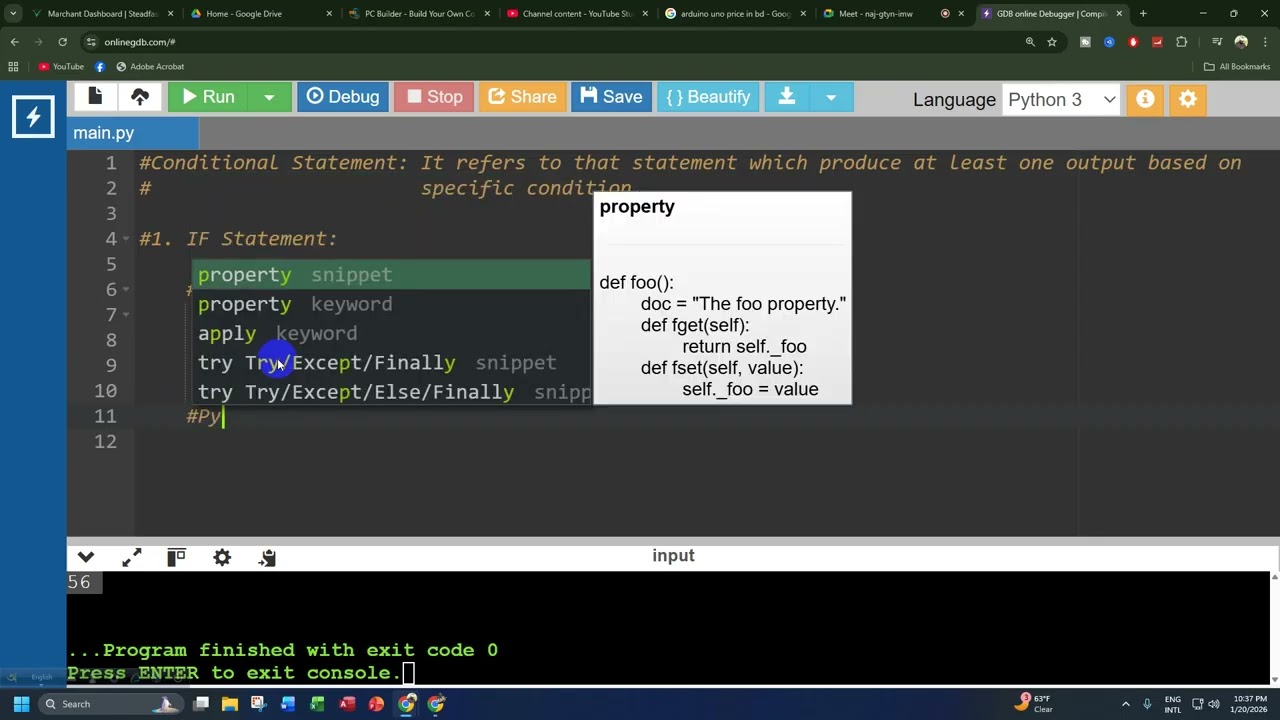Open the Chrome profile avatar
1280x720 pixels.
(x=1241, y=42)
